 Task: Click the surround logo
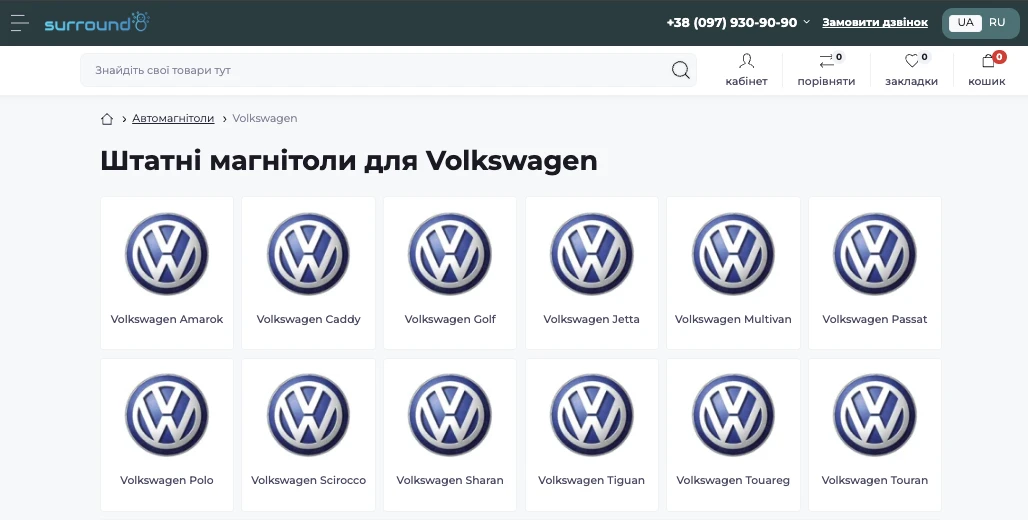click(97, 22)
